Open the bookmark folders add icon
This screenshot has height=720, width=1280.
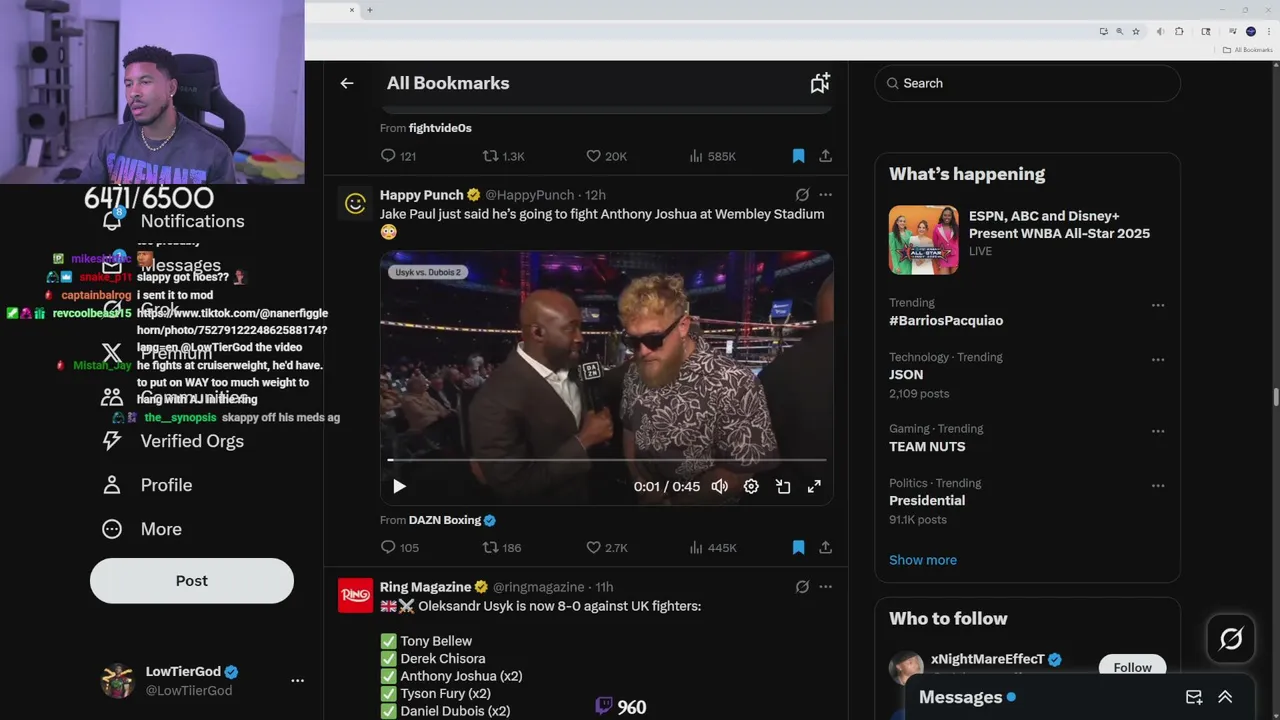point(820,83)
